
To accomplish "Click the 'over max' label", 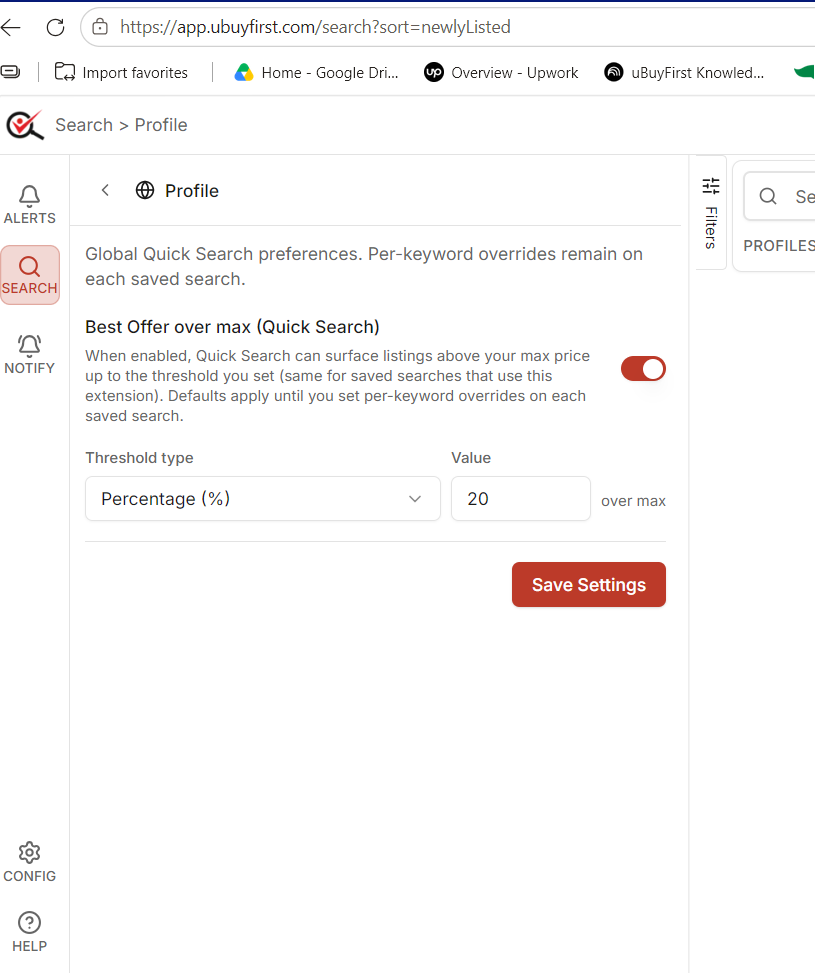I will point(633,501).
